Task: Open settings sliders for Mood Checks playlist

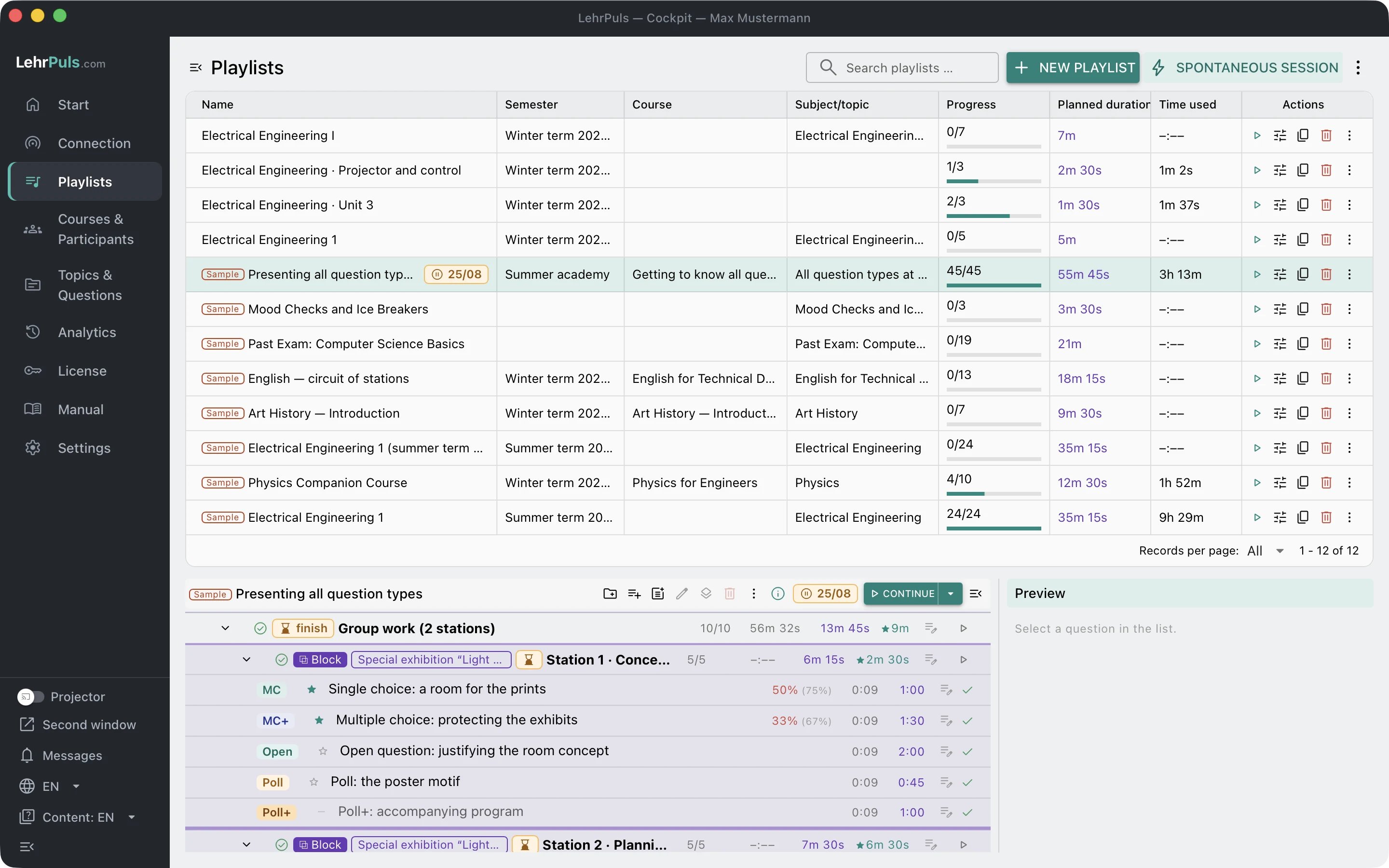Action: point(1280,309)
